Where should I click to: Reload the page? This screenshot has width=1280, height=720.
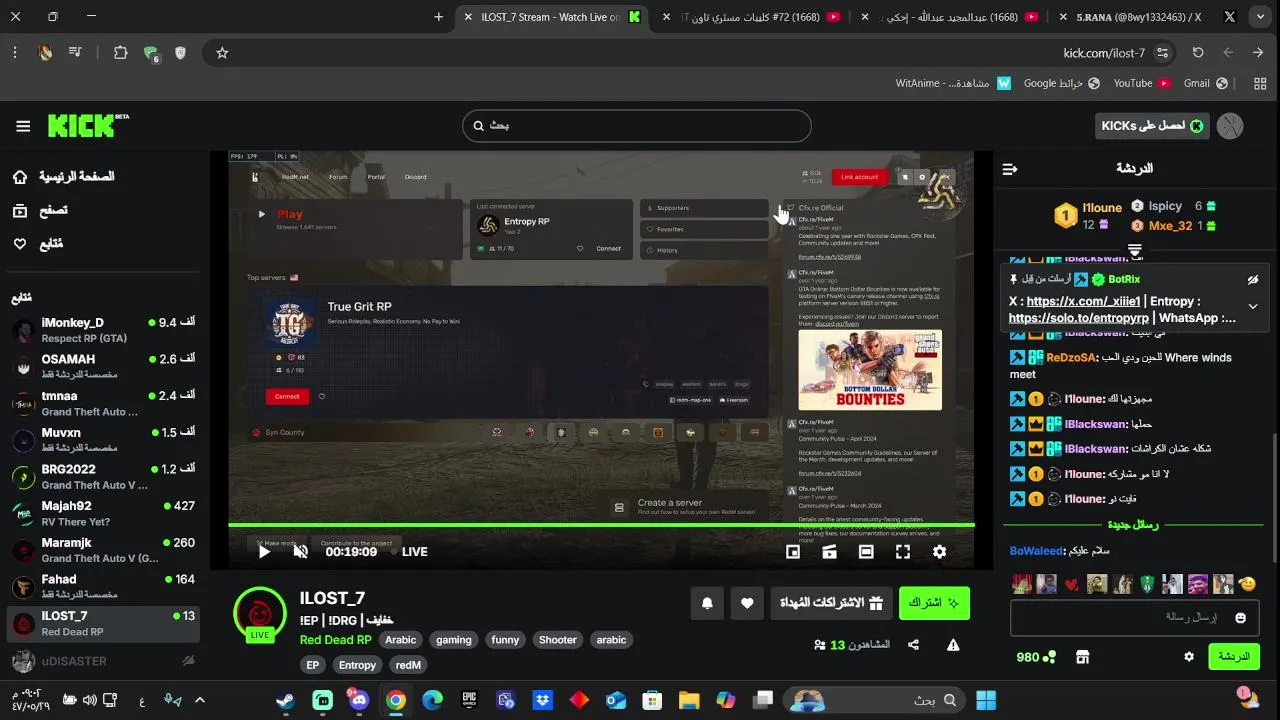(x=1198, y=53)
